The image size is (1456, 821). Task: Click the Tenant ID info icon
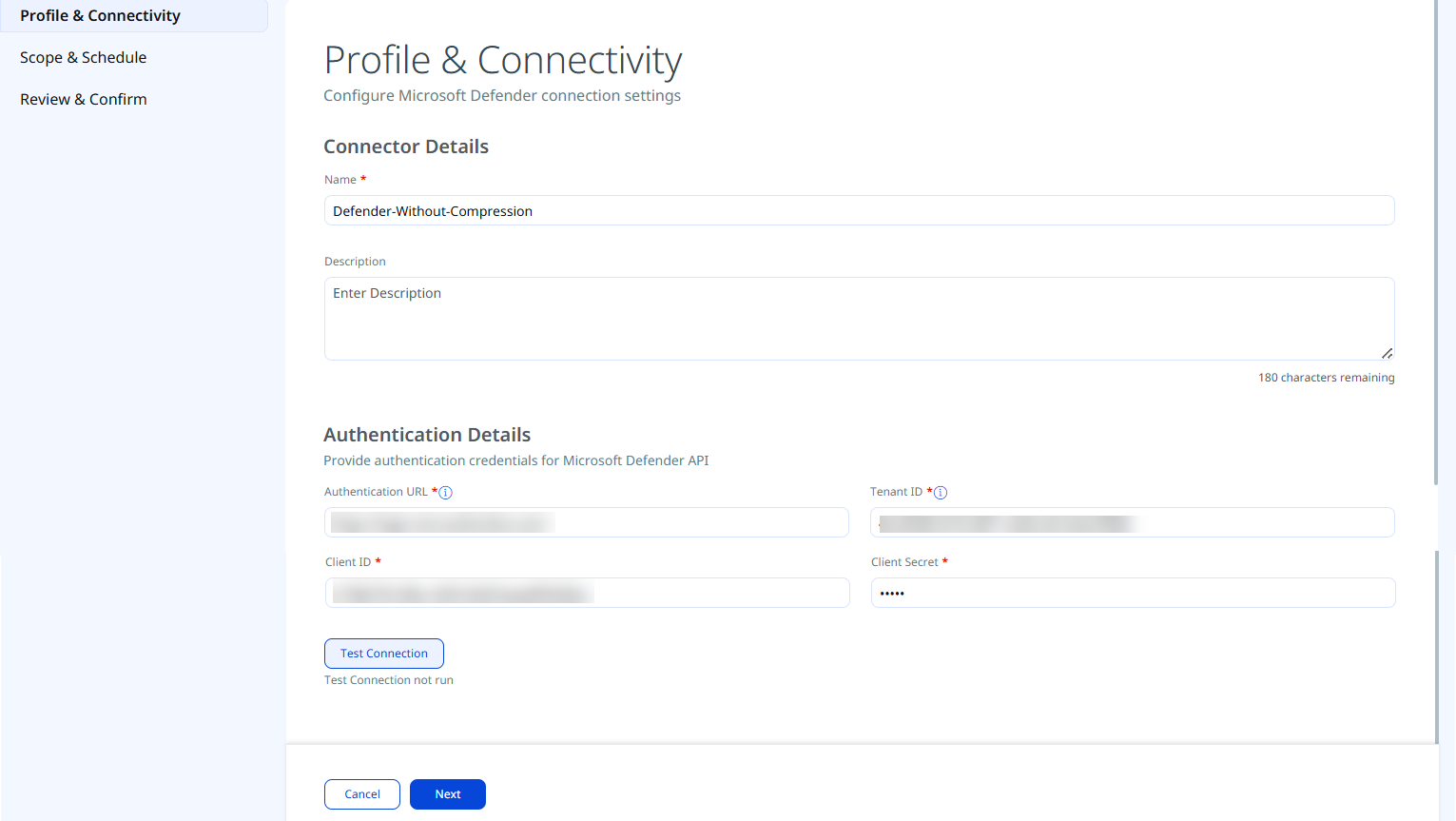click(x=941, y=493)
